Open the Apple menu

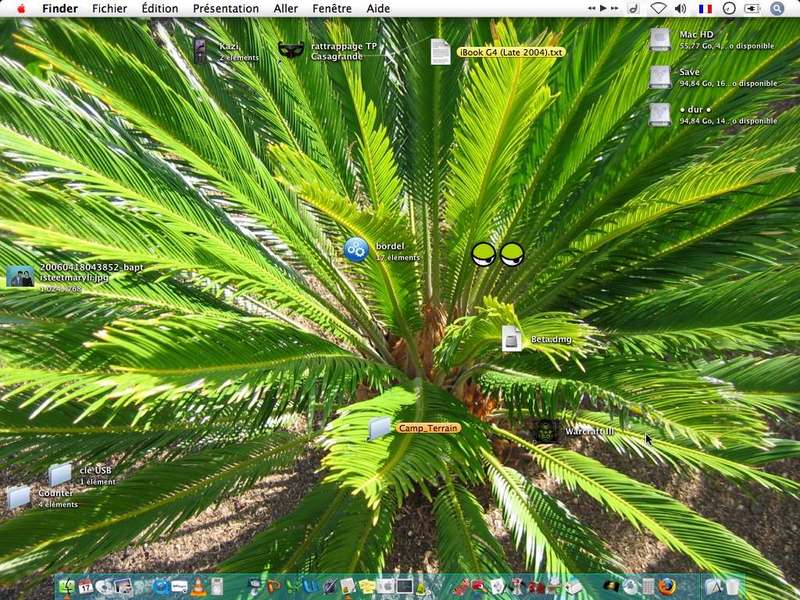[21, 9]
